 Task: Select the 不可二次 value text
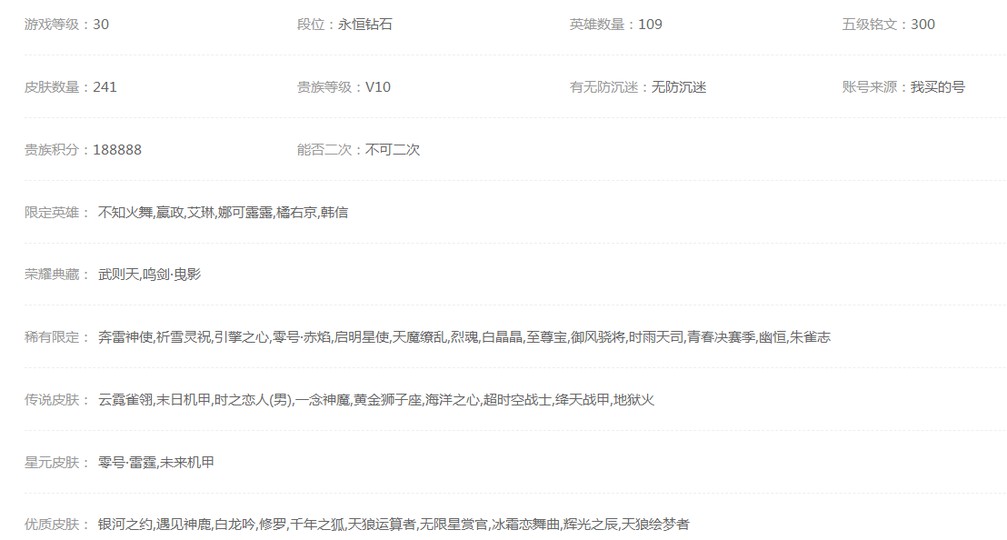point(392,150)
